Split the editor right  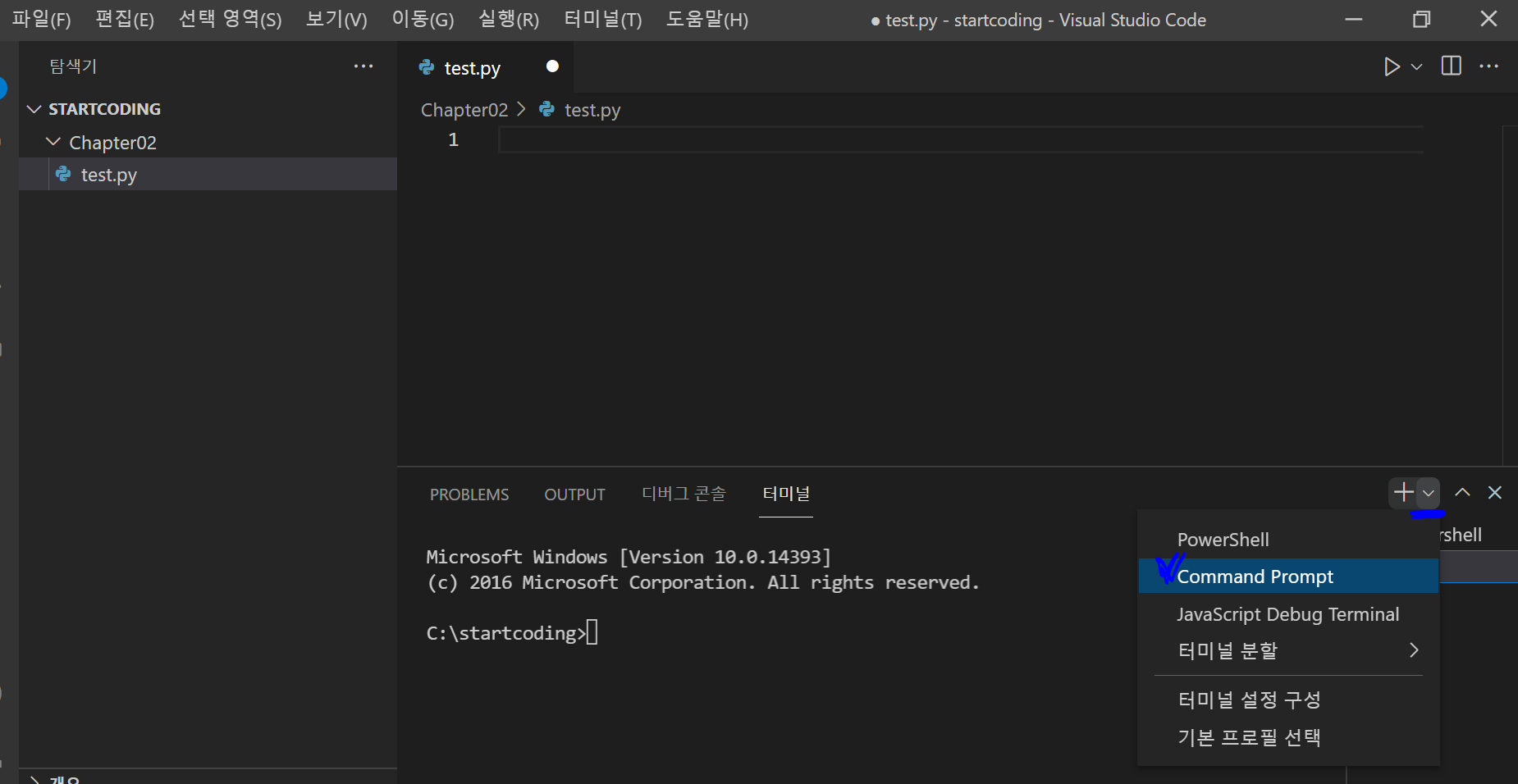click(x=1451, y=66)
